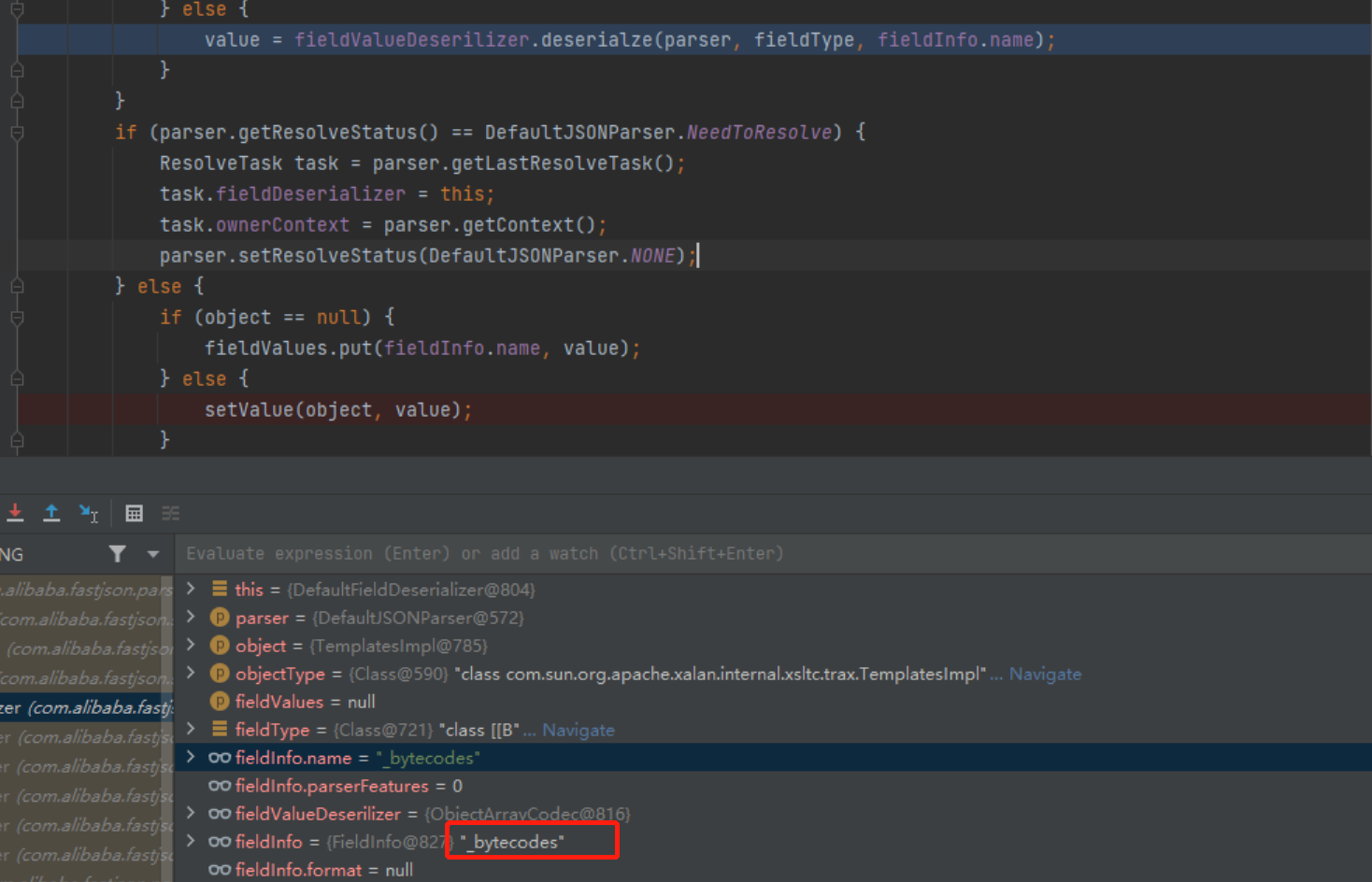Viewport: 1372px width, 882px height.
Task: Click the 'task.fieldDeserializer = this;' line
Action: point(327,194)
